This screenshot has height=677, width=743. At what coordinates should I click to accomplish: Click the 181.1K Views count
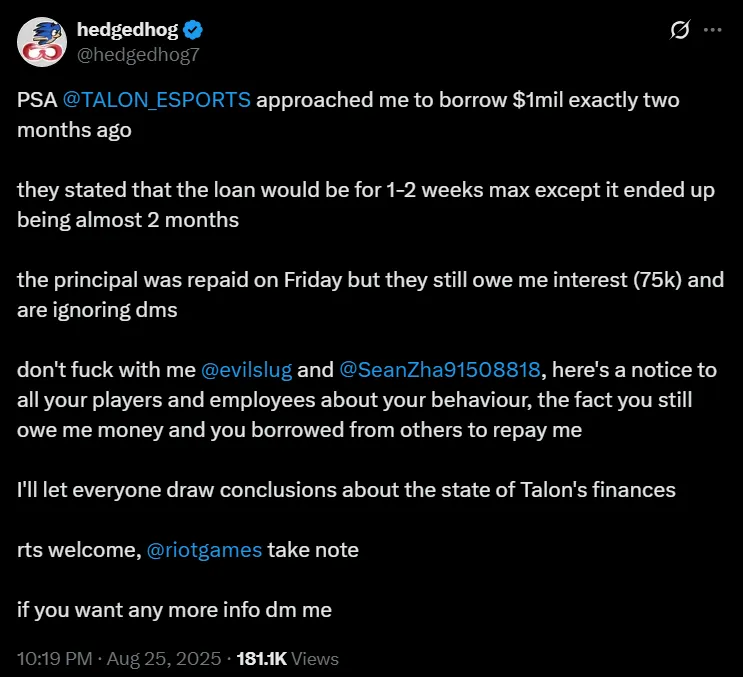(x=289, y=659)
